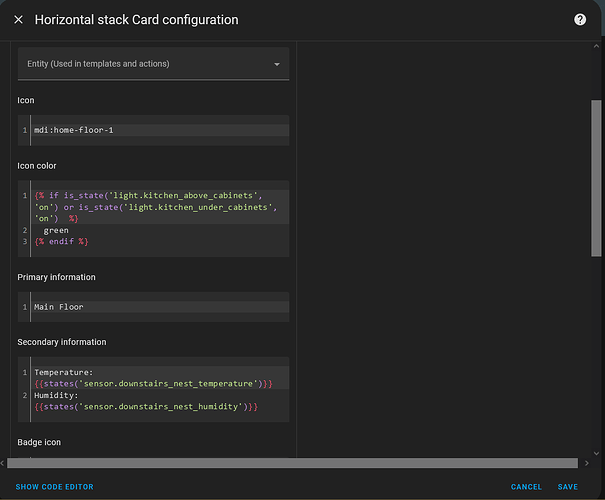Screen dimensions: 605x500
Task: Click the 'green' line in Icon color editor
Action: coord(57,230)
